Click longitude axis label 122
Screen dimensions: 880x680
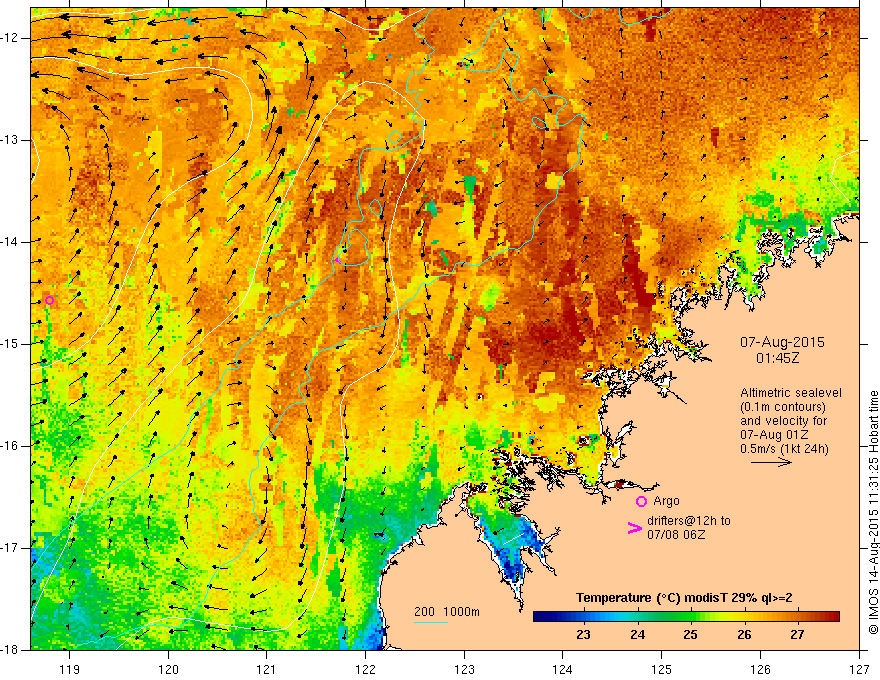click(x=365, y=669)
